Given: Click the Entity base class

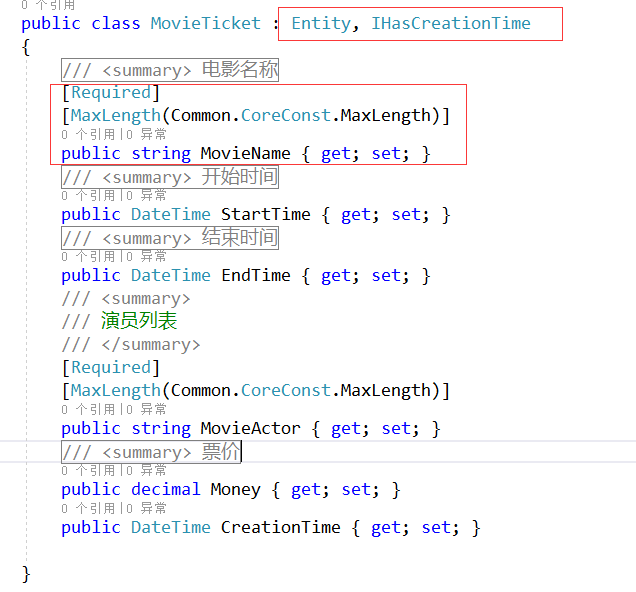Looking at the screenshot, I should [321, 24].
